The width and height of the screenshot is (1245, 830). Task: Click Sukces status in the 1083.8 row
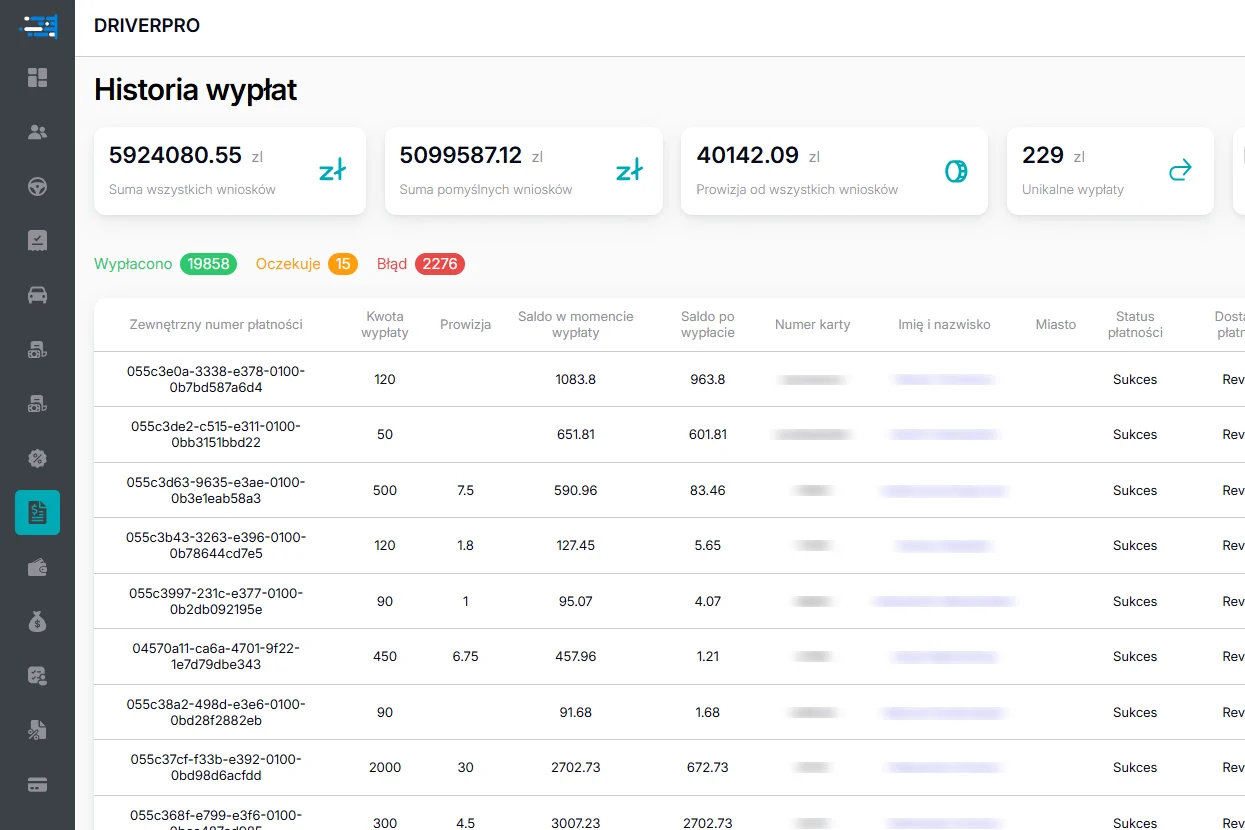[x=1135, y=379]
